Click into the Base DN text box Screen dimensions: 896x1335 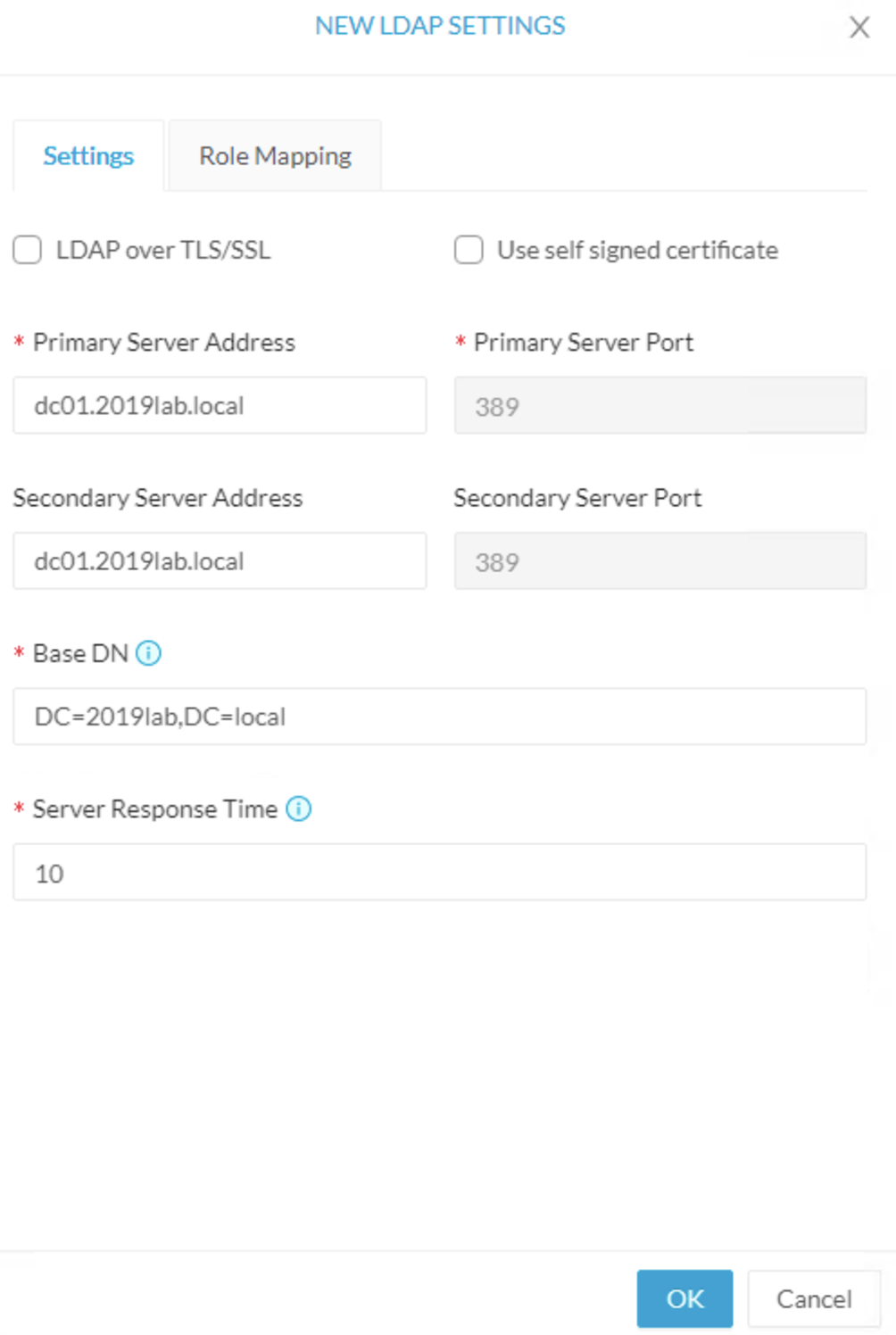(440, 716)
